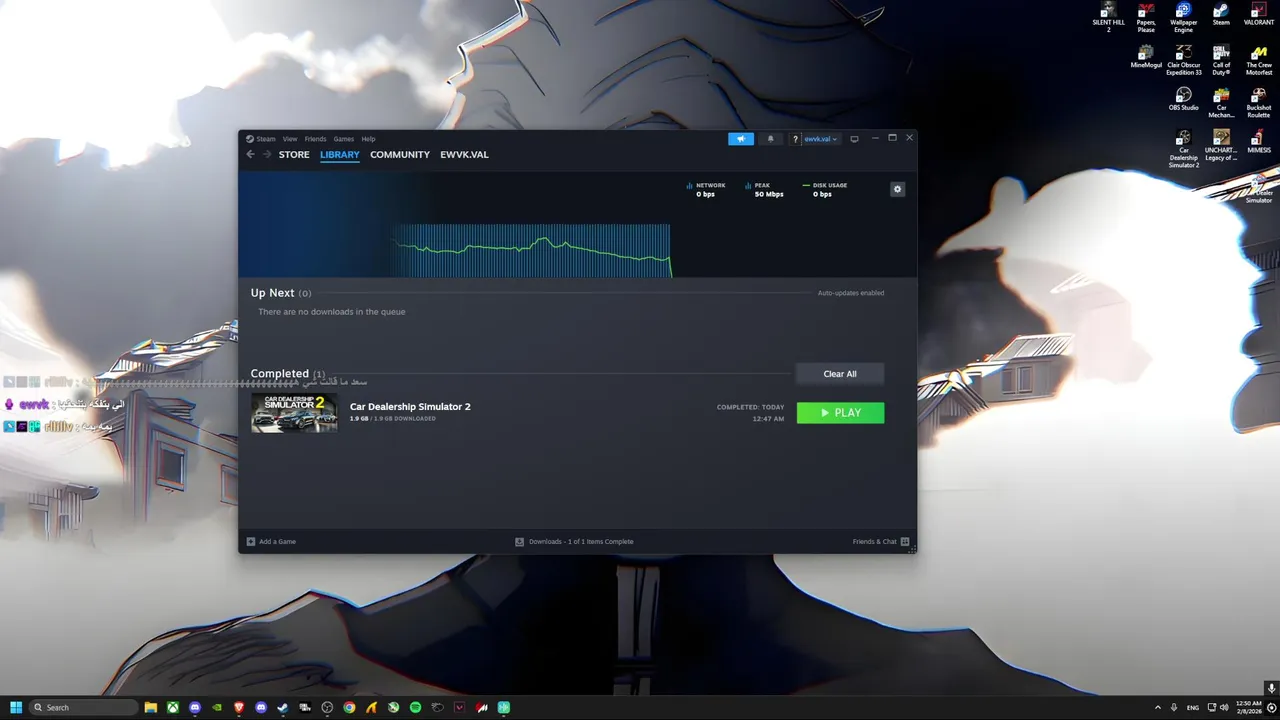Click the DISK USAGE stat
The image size is (1280, 720).
(825, 190)
